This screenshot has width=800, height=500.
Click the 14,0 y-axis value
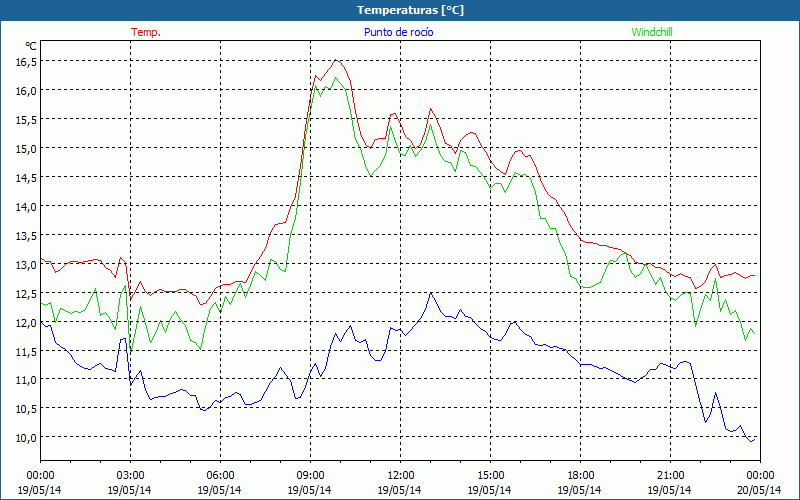[x=27, y=207]
